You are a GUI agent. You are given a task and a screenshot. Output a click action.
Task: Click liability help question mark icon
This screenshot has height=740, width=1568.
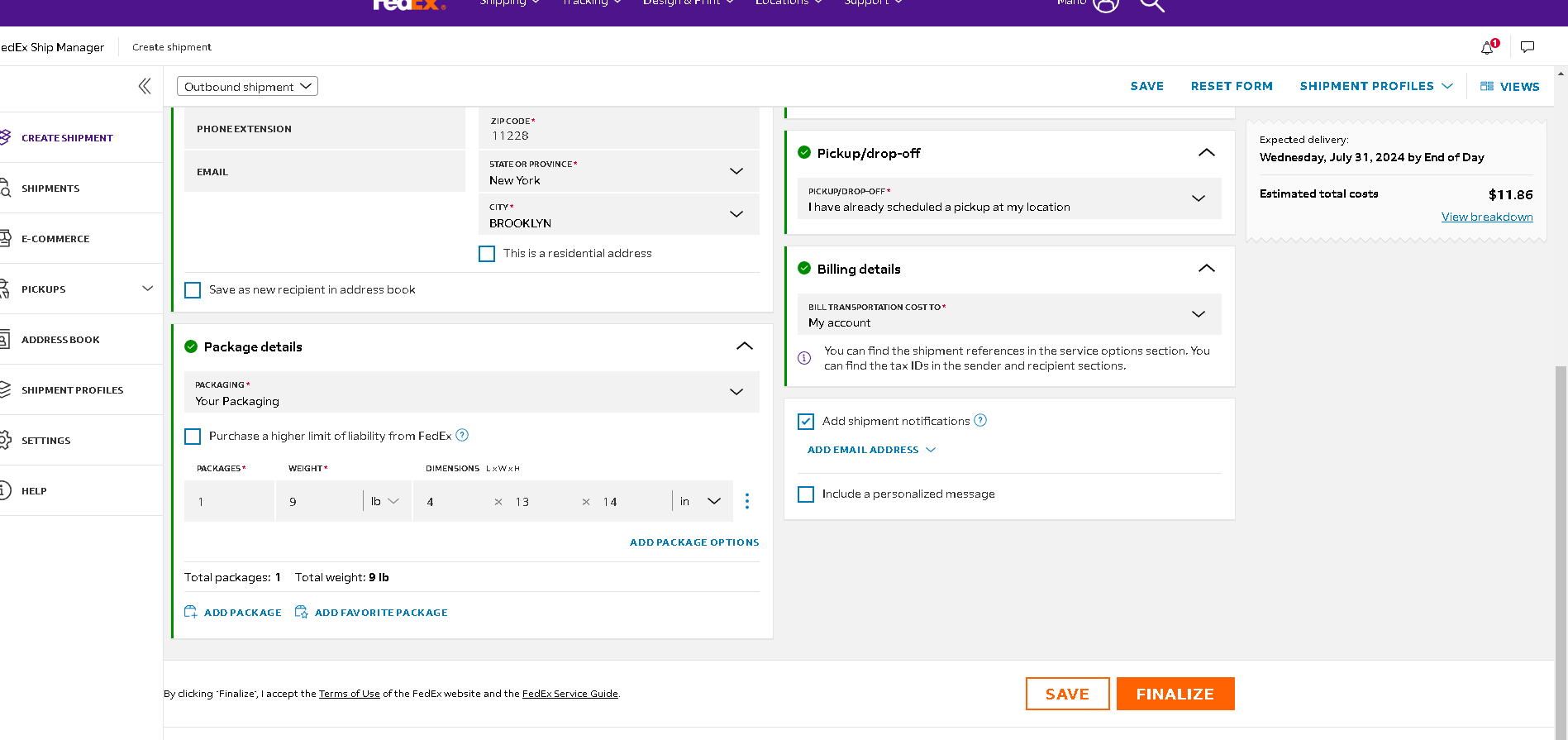(462, 435)
